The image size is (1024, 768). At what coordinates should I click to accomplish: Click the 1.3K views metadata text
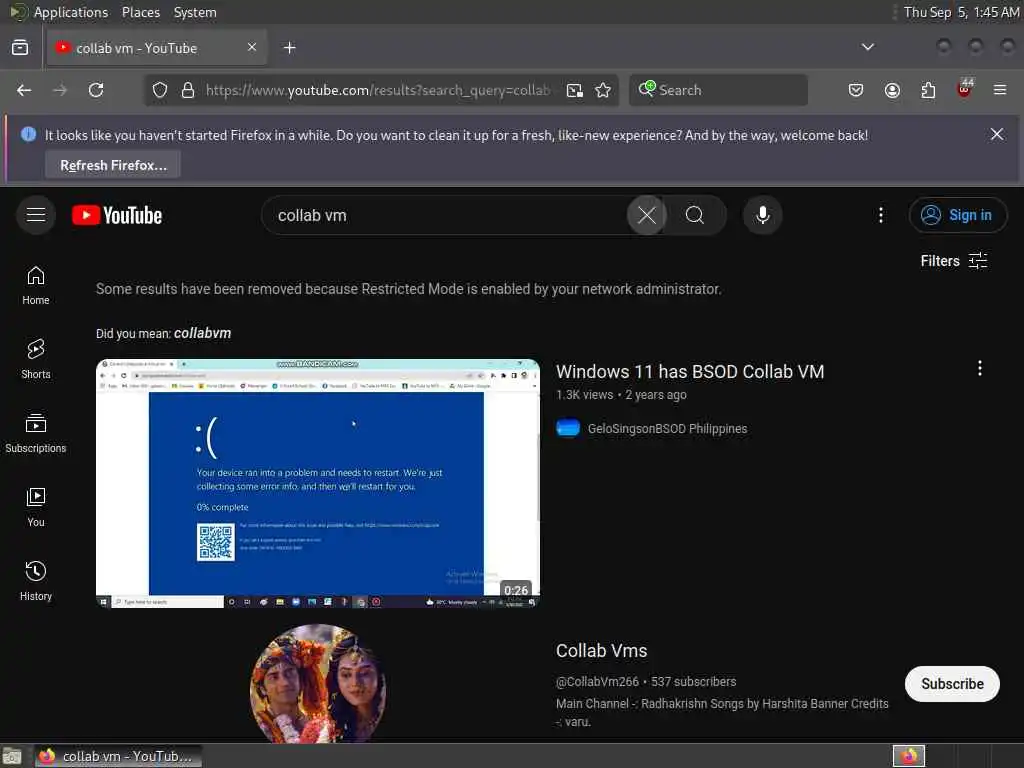584,394
